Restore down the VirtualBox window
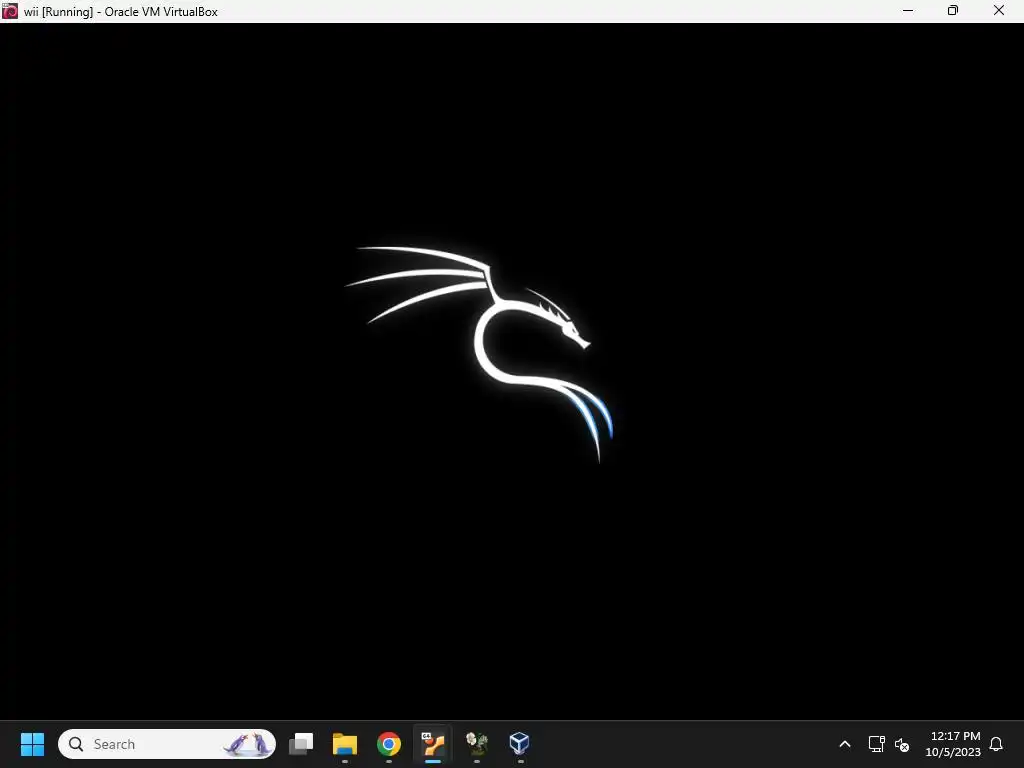Viewport: 1024px width, 768px height. tap(953, 11)
